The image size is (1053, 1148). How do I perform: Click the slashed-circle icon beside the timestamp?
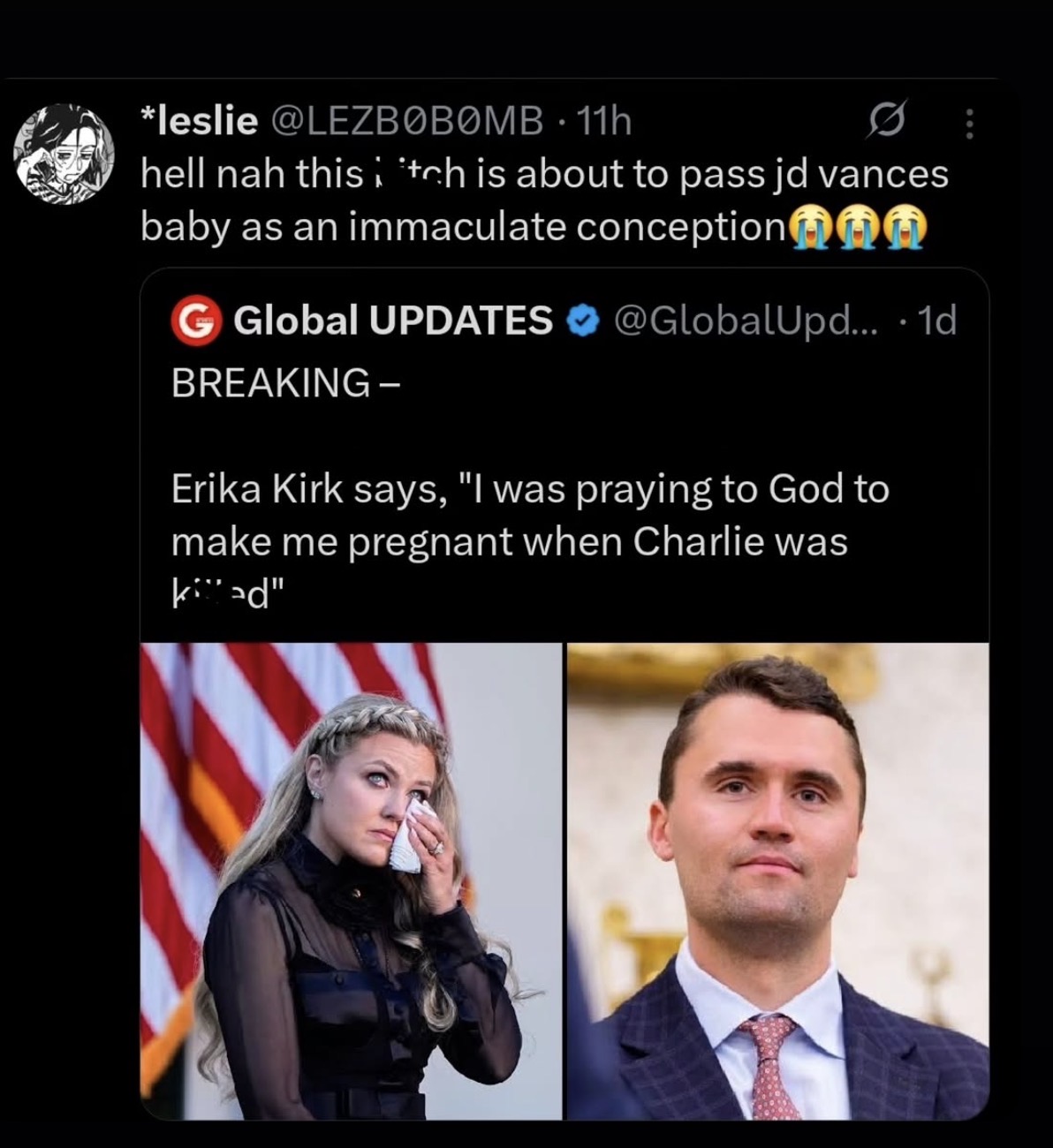888,121
